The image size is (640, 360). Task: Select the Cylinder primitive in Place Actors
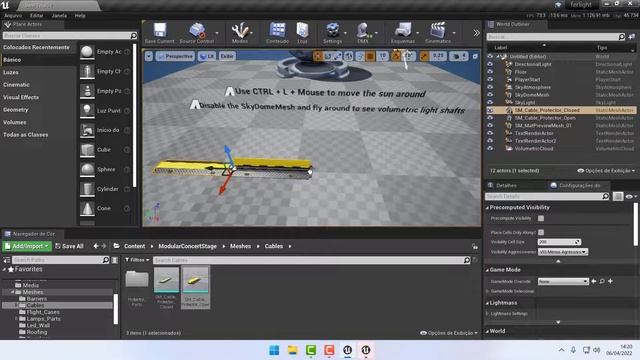tap(105, 189)
